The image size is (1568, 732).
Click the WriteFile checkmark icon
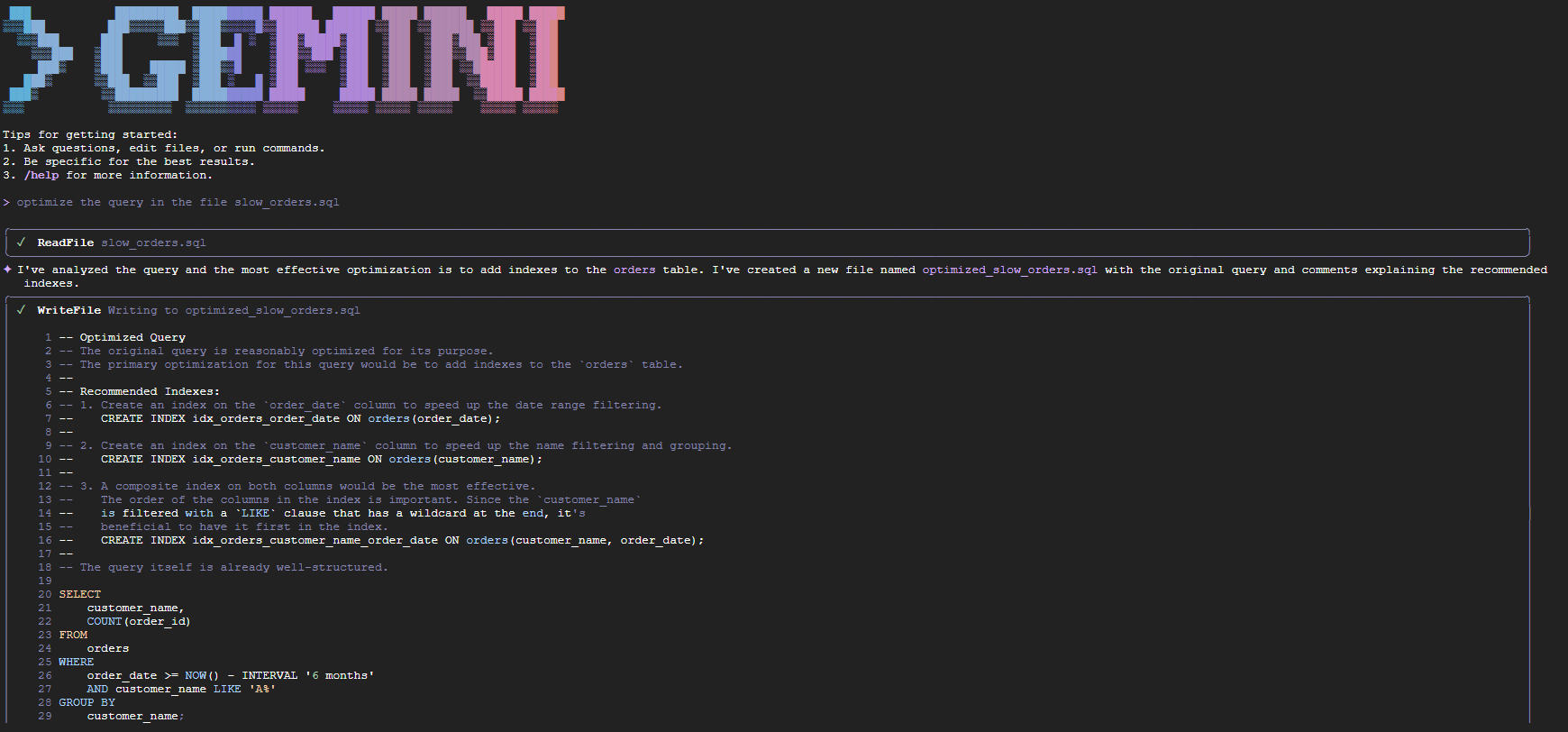click(x=21, y=310)
